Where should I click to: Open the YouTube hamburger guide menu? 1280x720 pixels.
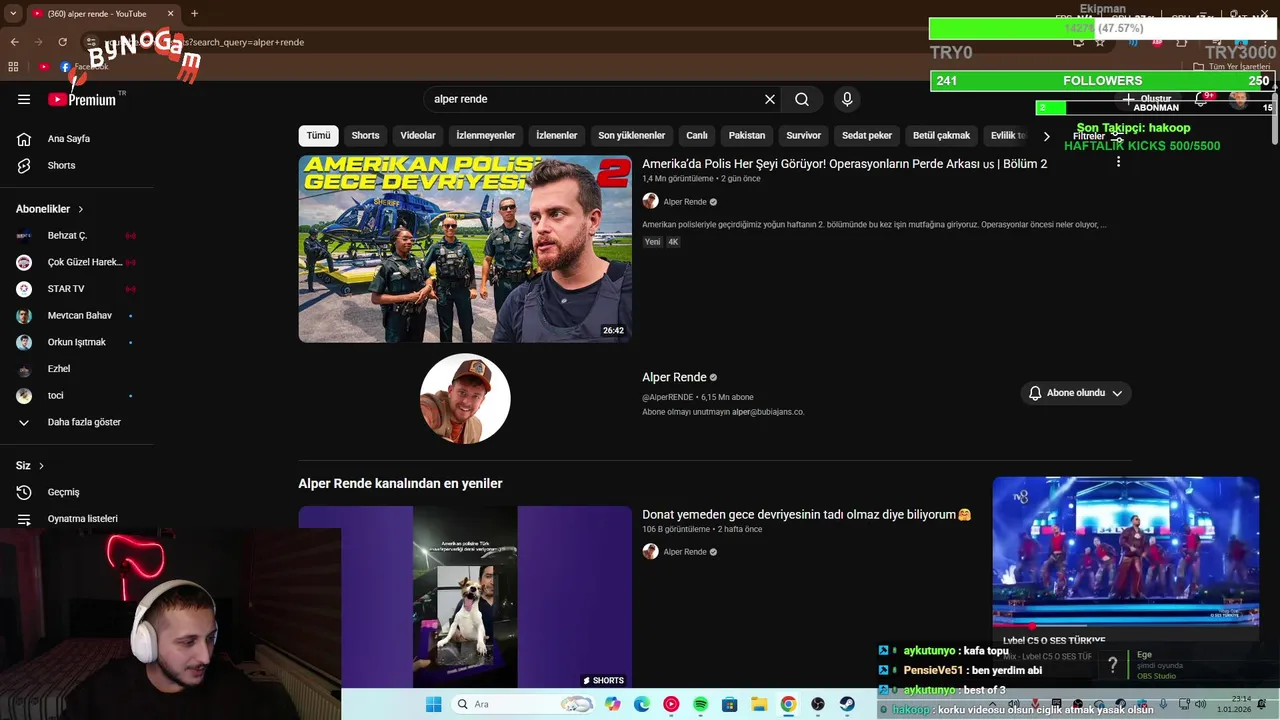pos(24,99)
